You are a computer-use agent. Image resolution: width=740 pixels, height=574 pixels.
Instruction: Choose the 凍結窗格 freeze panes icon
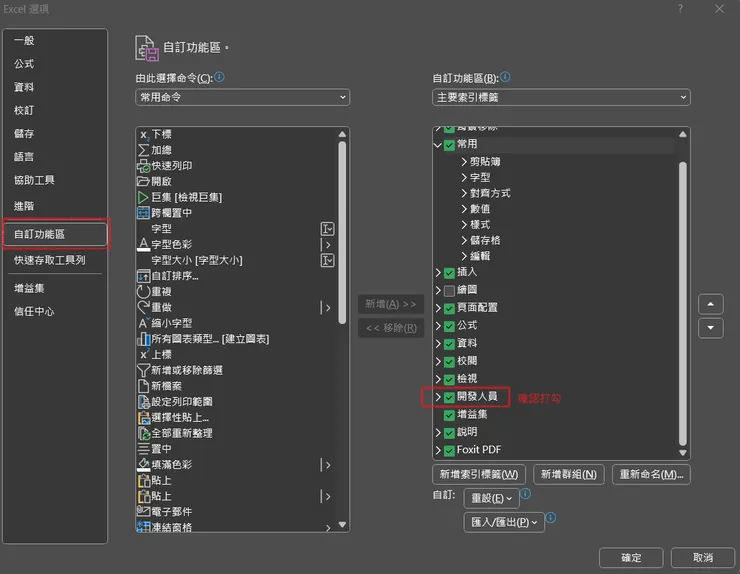pyautogui.click(x=143, y=526)
